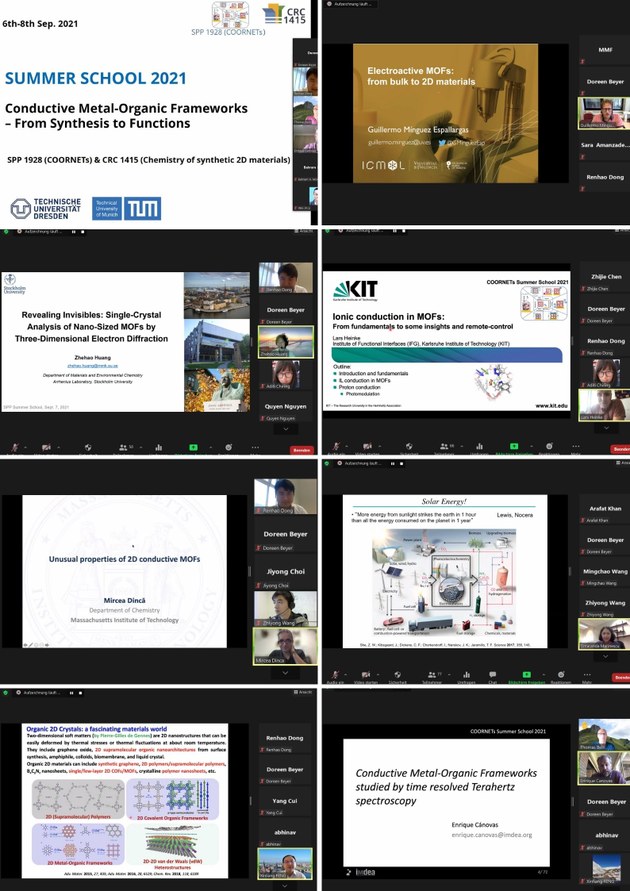Toggle video camera in Solar Energy meeting toolbar
The width and height of the screenshot is (630, 891).
[x=369, y=676]
